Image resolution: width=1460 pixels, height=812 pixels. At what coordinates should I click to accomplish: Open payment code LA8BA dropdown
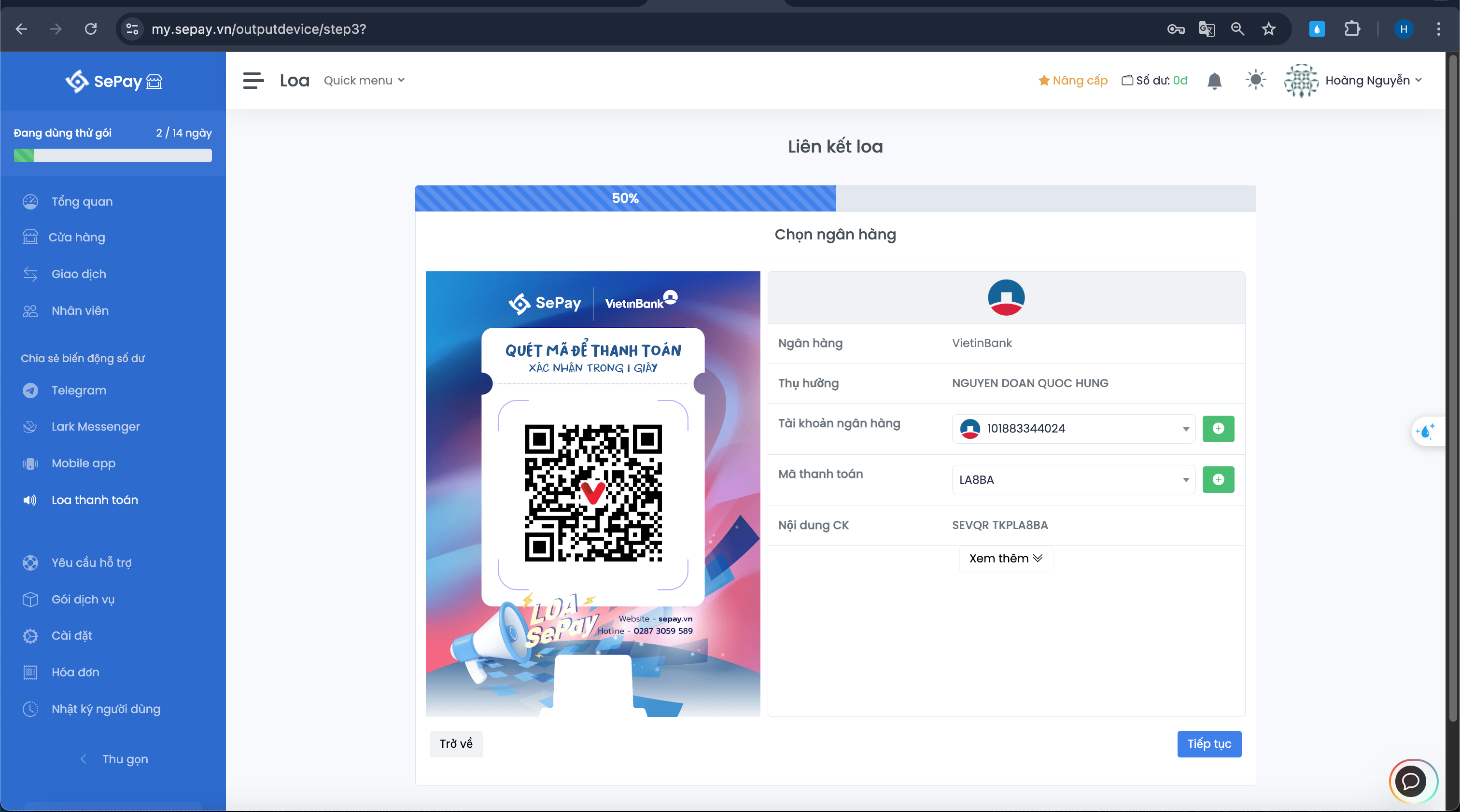tap(1073, 479)
